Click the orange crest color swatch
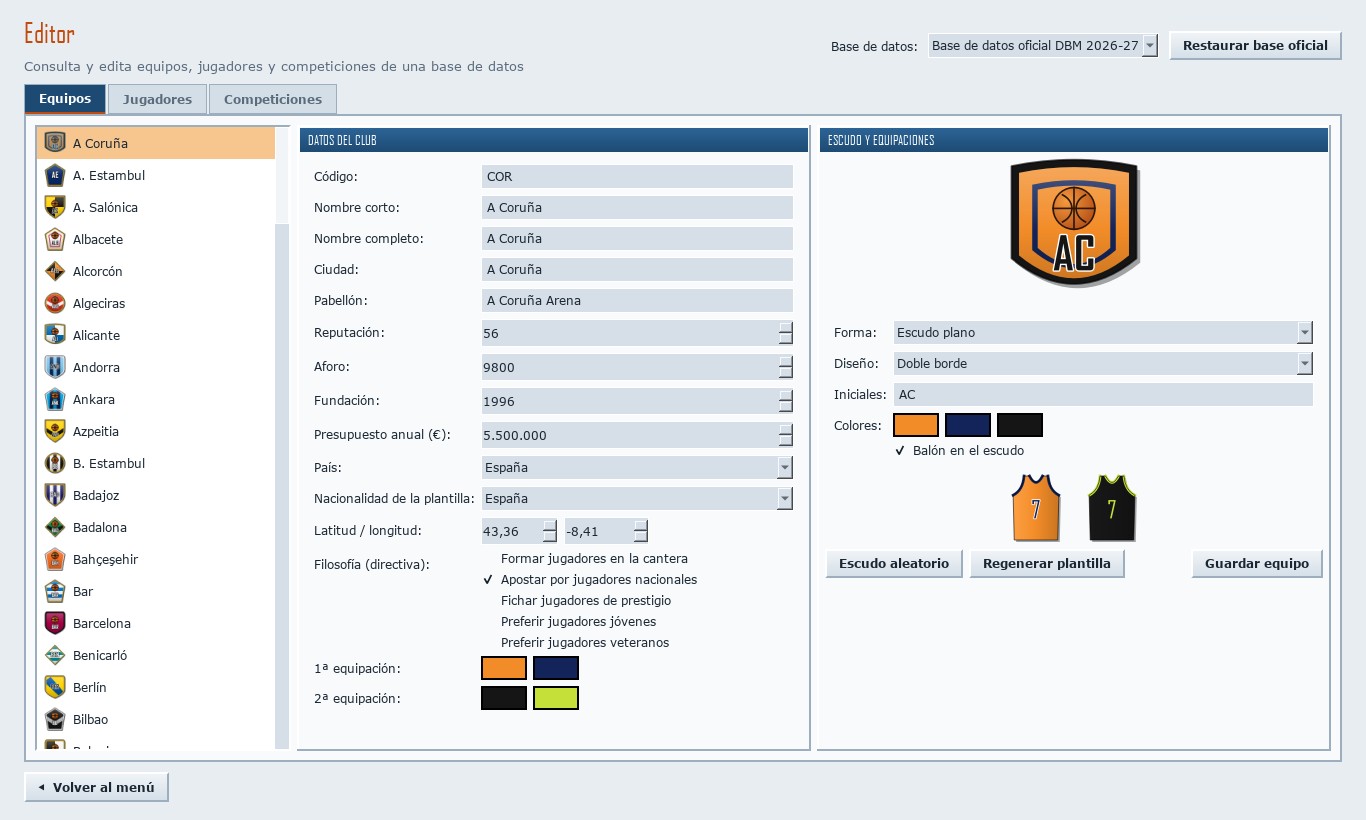The image size is (1366, 820). coord(916,425)
